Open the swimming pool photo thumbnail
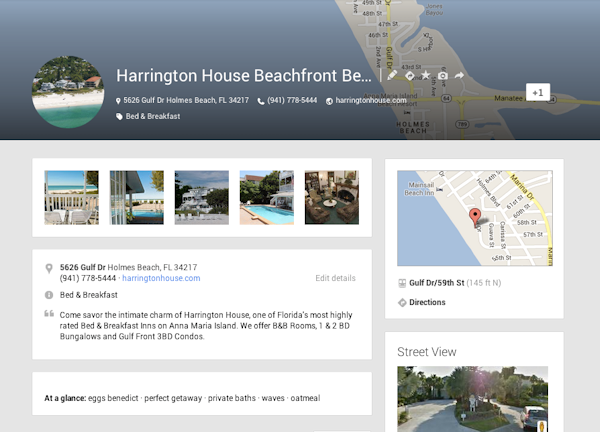 [267, 197]
